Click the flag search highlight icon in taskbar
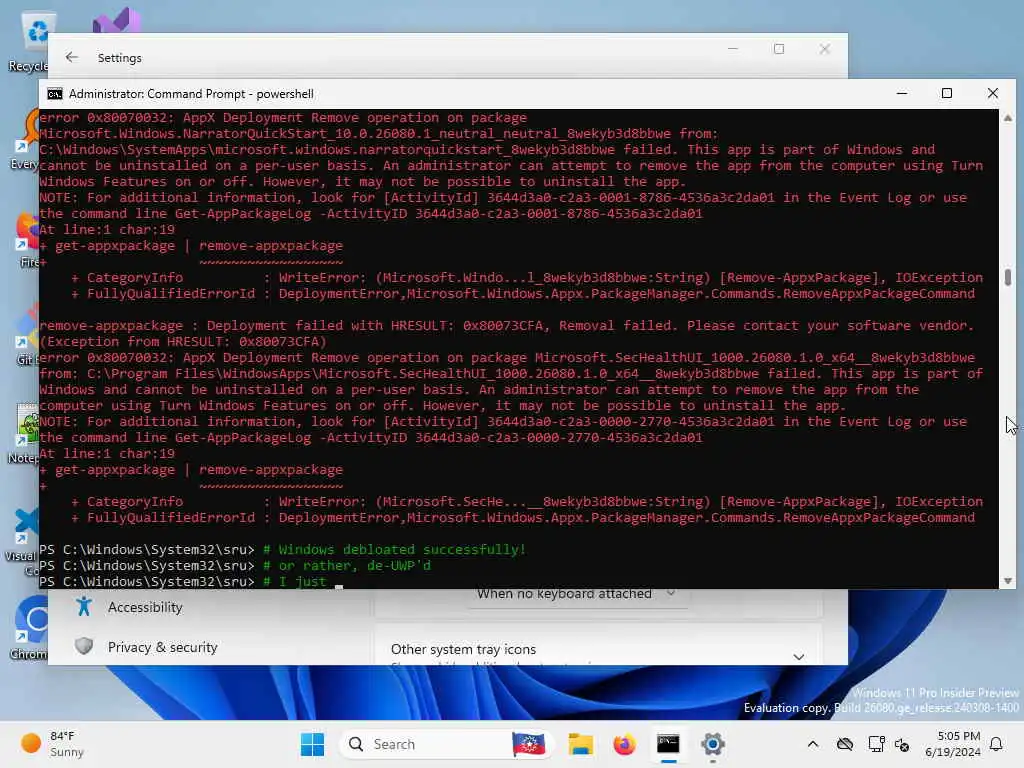The image size is (1024, 768). pyautogui.click(x=528, y=744)
